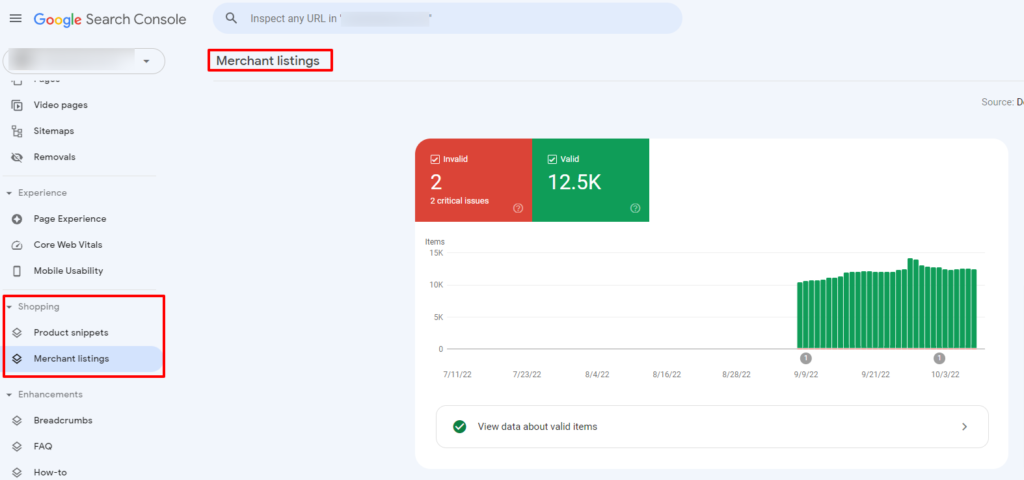Screen dimensions: 1024x480
Task: Click chart annotation marker near 9/9/22
Action: coord(805,358)
